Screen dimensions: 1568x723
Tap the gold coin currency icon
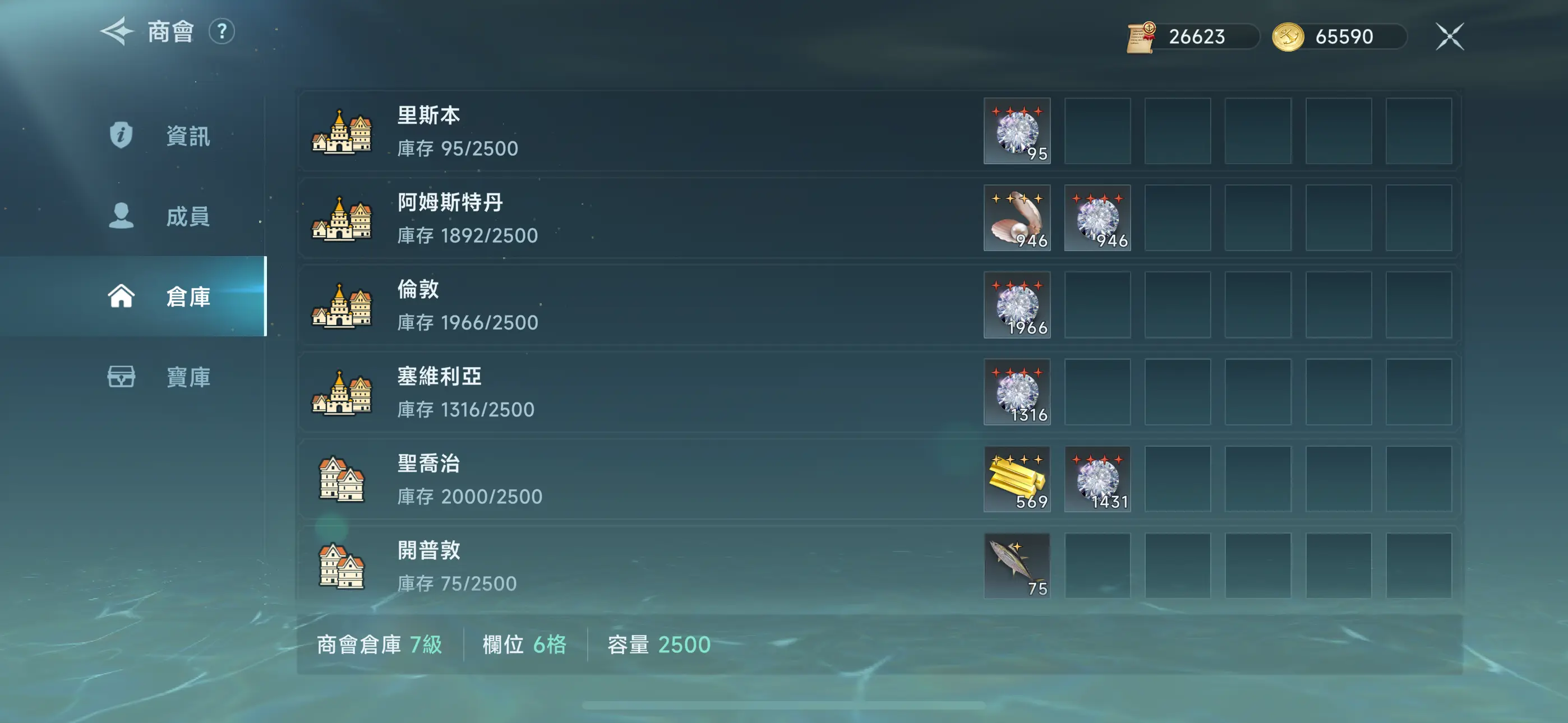click(1288, 36)
